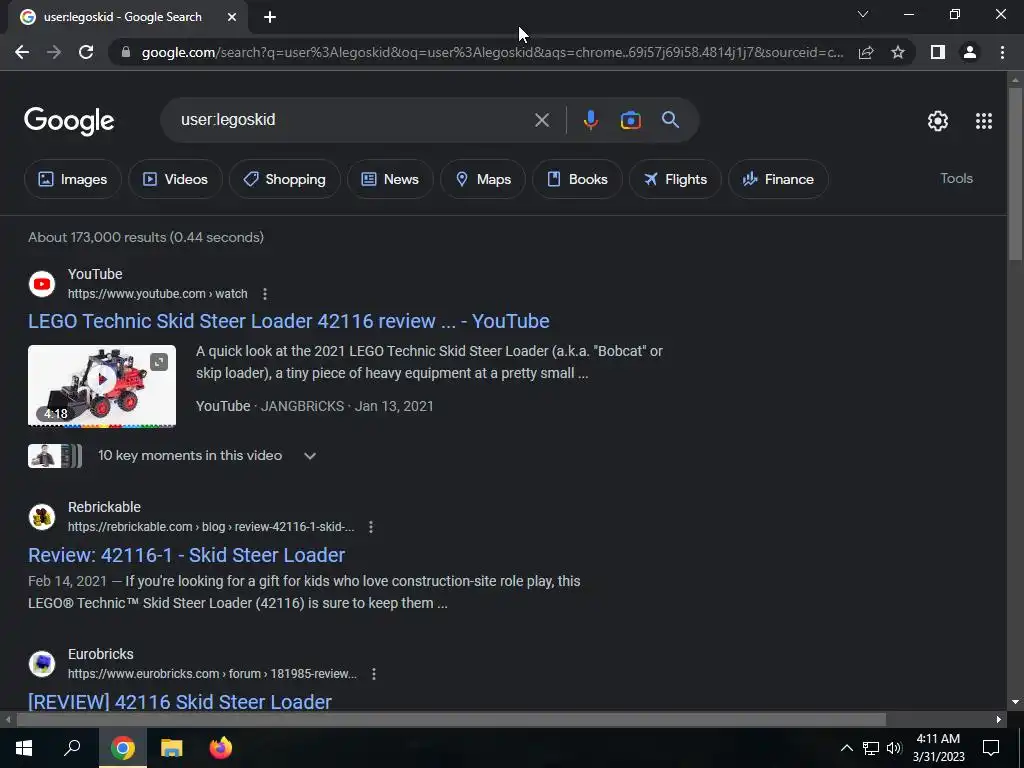Screen dimensions: 1024x768
Task: Submit search with magnifying glass icon
Action: (x=670, y=120)
